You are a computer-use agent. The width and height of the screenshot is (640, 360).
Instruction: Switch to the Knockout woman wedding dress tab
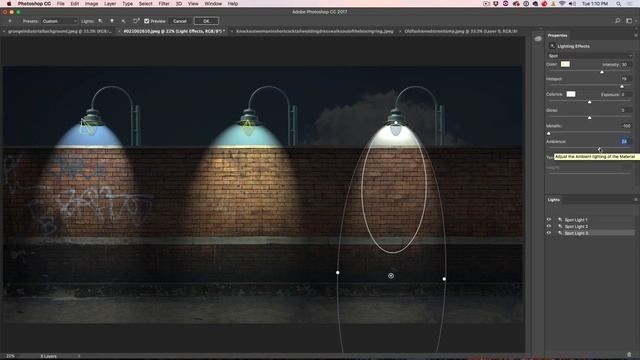click(x=314, y=31)
